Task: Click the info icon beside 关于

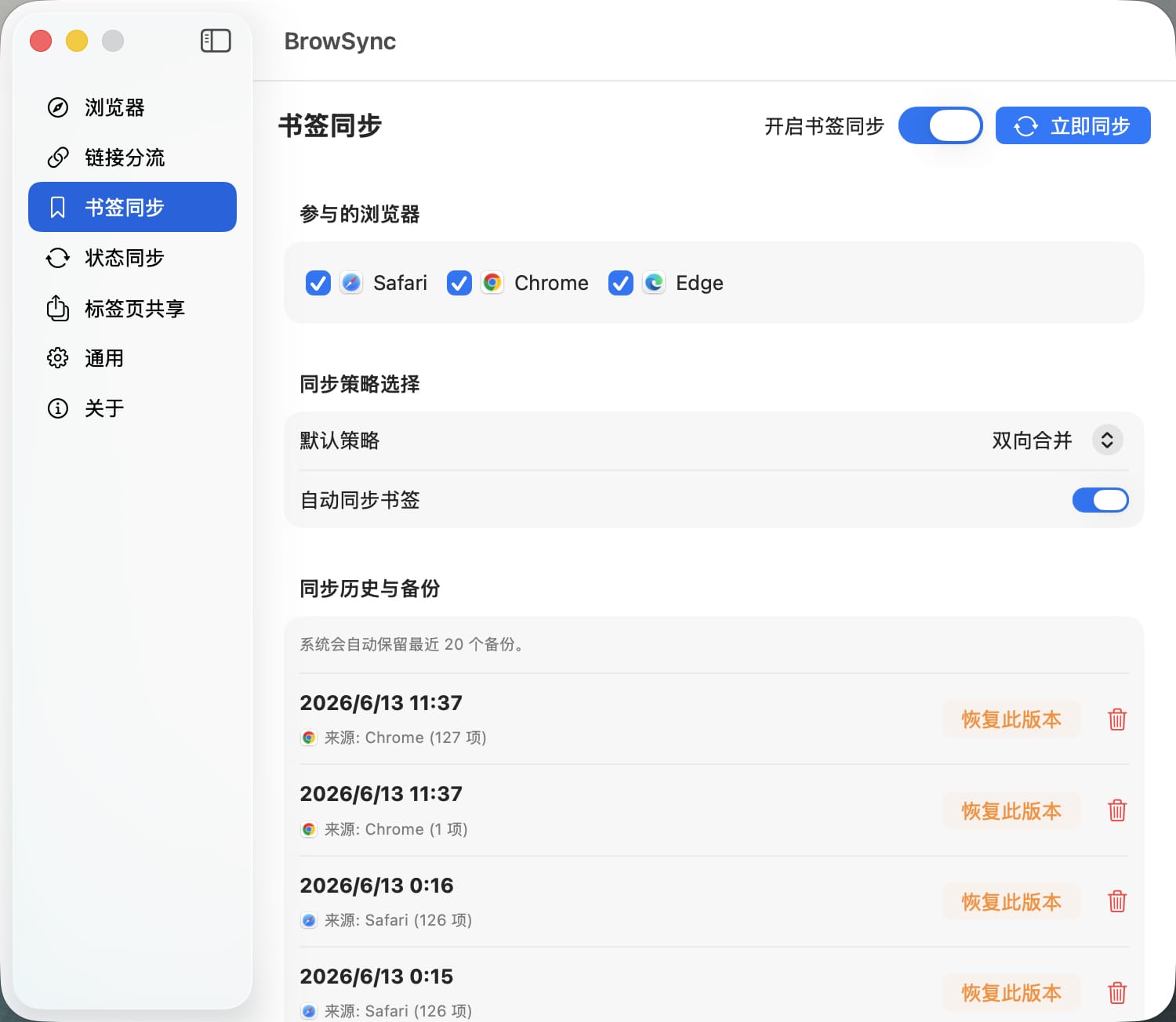Action: pos(58,408)
